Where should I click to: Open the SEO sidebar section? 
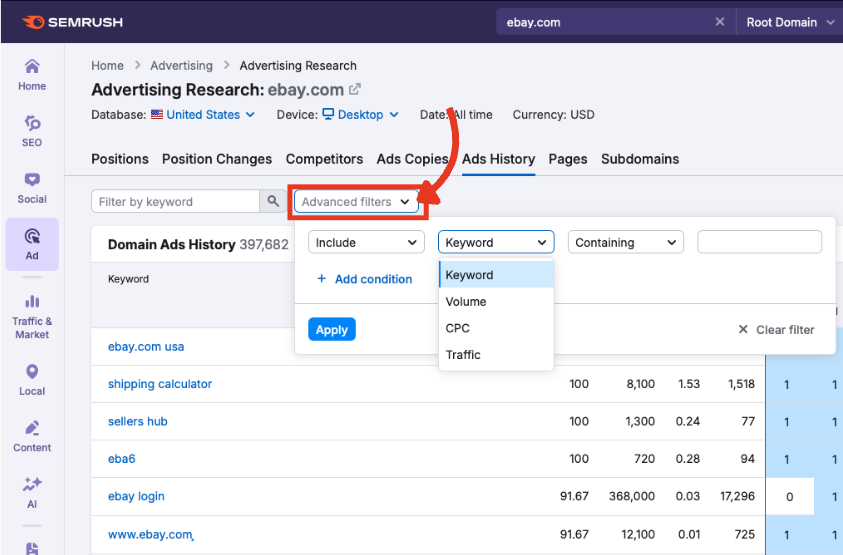32,131
